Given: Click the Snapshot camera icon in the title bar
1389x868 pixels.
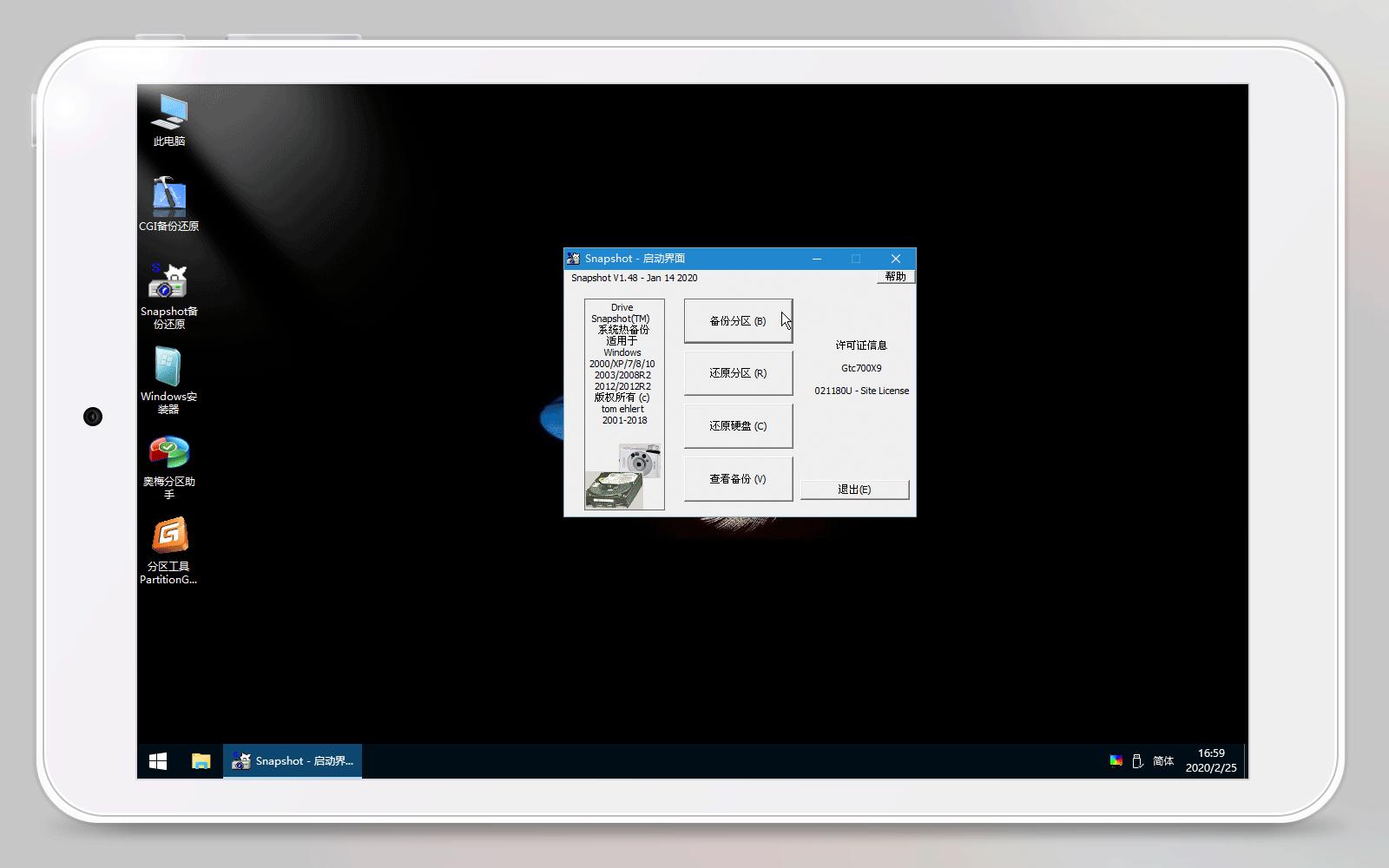Looking at the screenshot, I should tap(574, 259).
